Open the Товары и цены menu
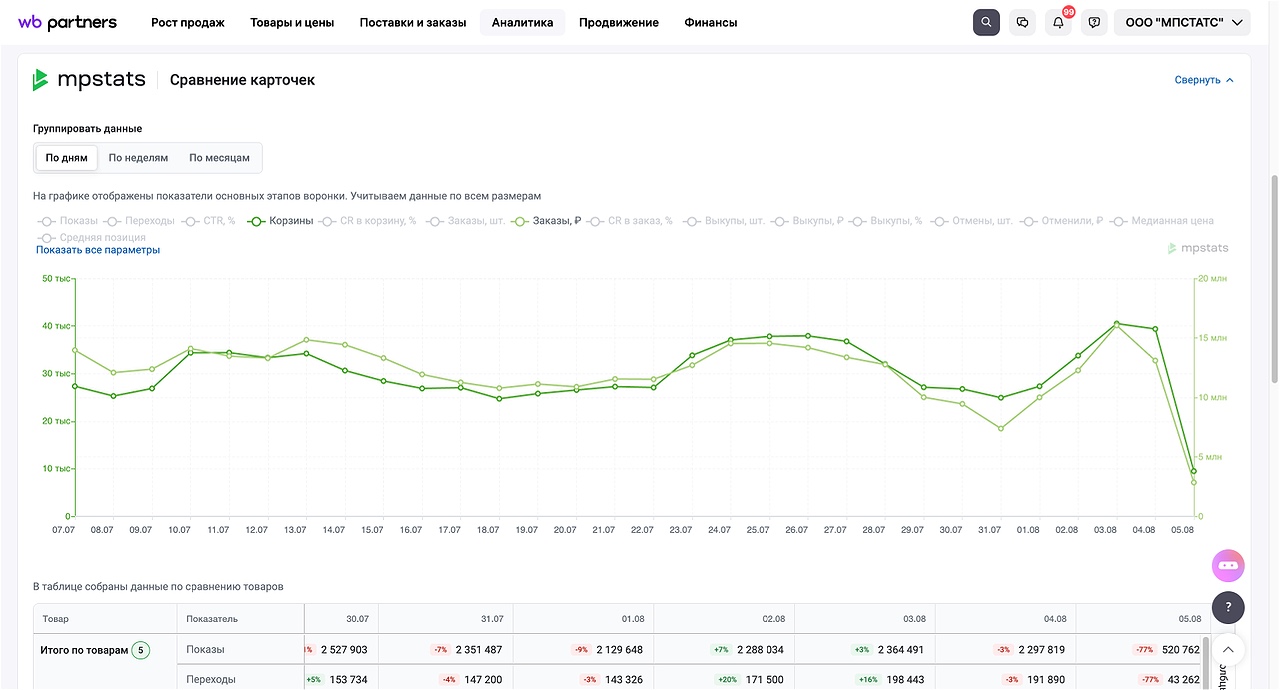This screenshot has width=1280, height=690. pos(292,22)
